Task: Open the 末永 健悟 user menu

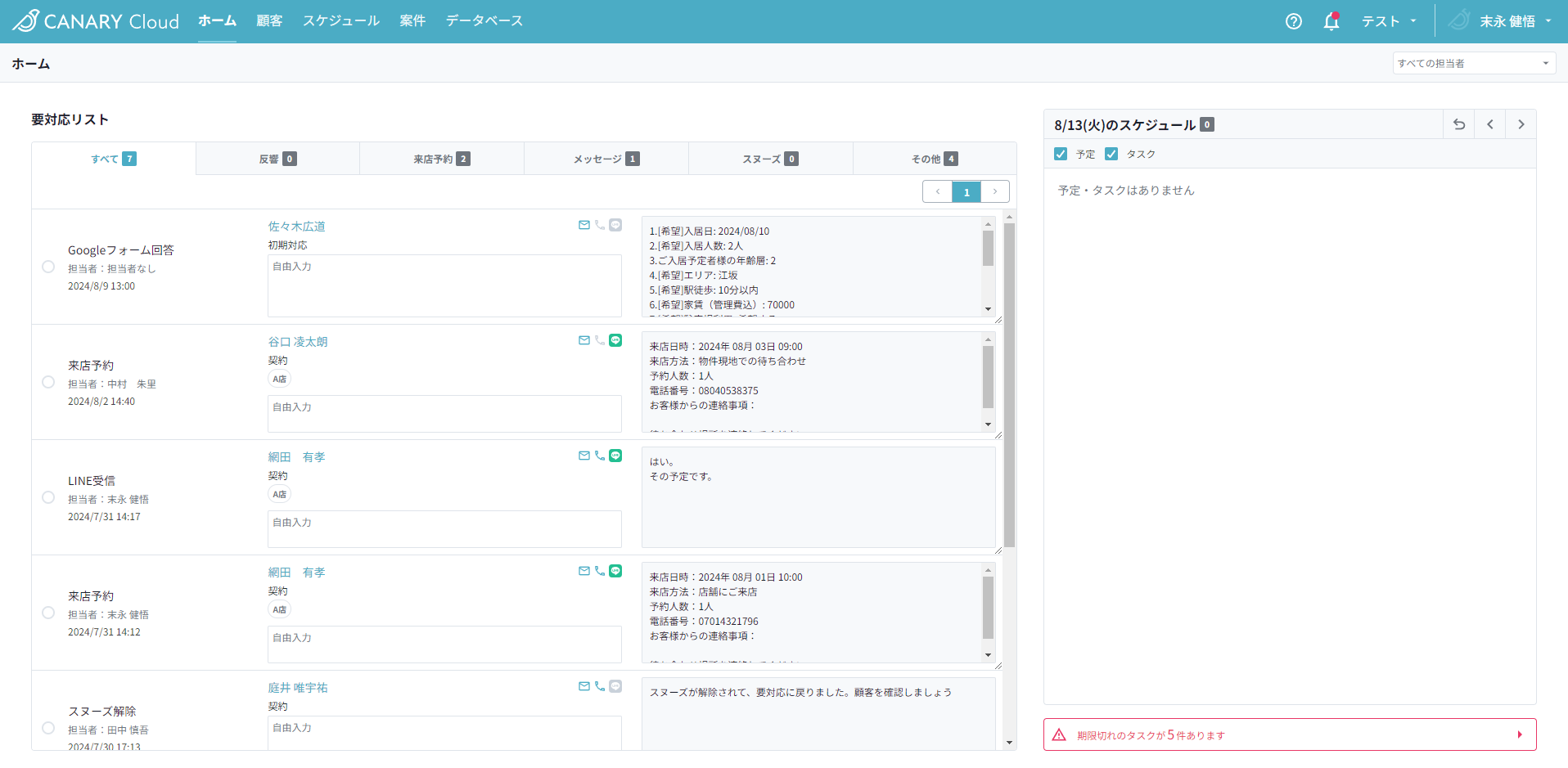Action: pos(1502,21)
